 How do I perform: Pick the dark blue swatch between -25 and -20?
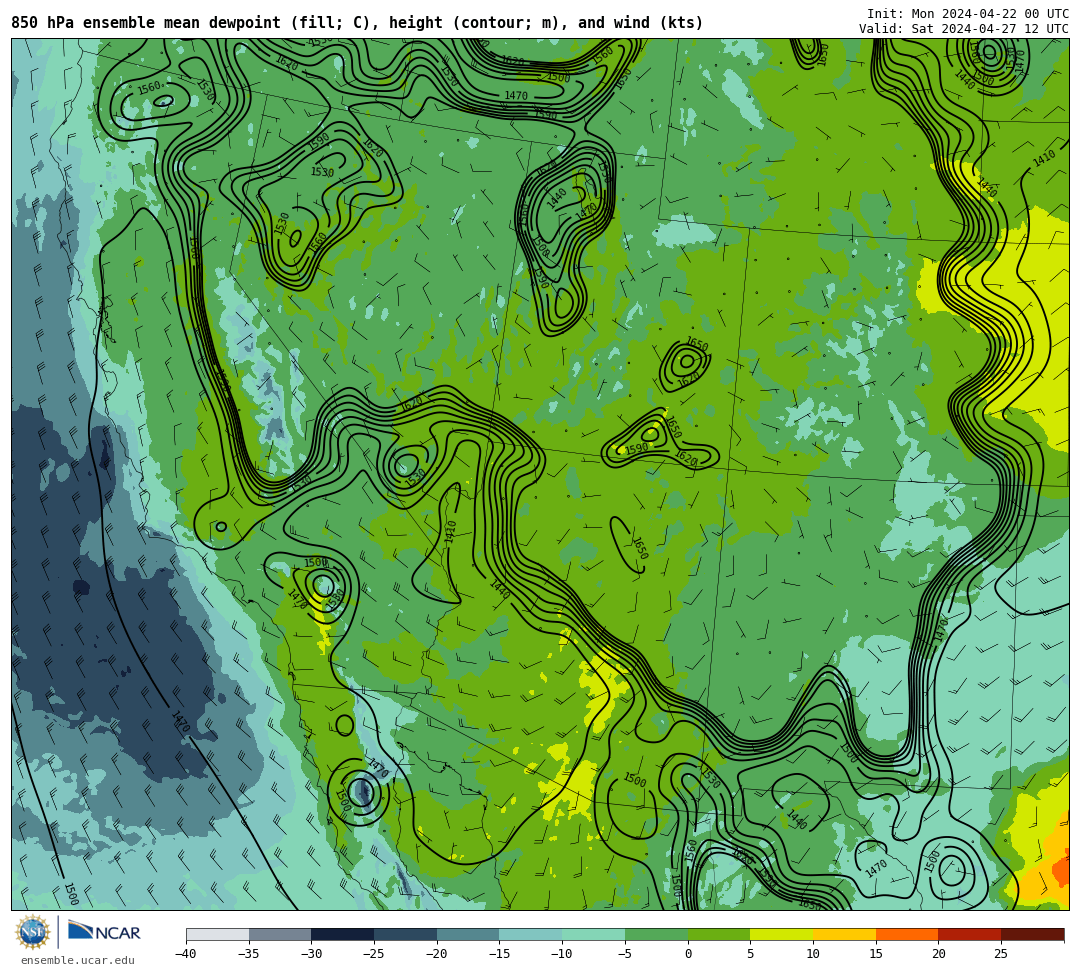pyautogui.click(x=406, y=934)
